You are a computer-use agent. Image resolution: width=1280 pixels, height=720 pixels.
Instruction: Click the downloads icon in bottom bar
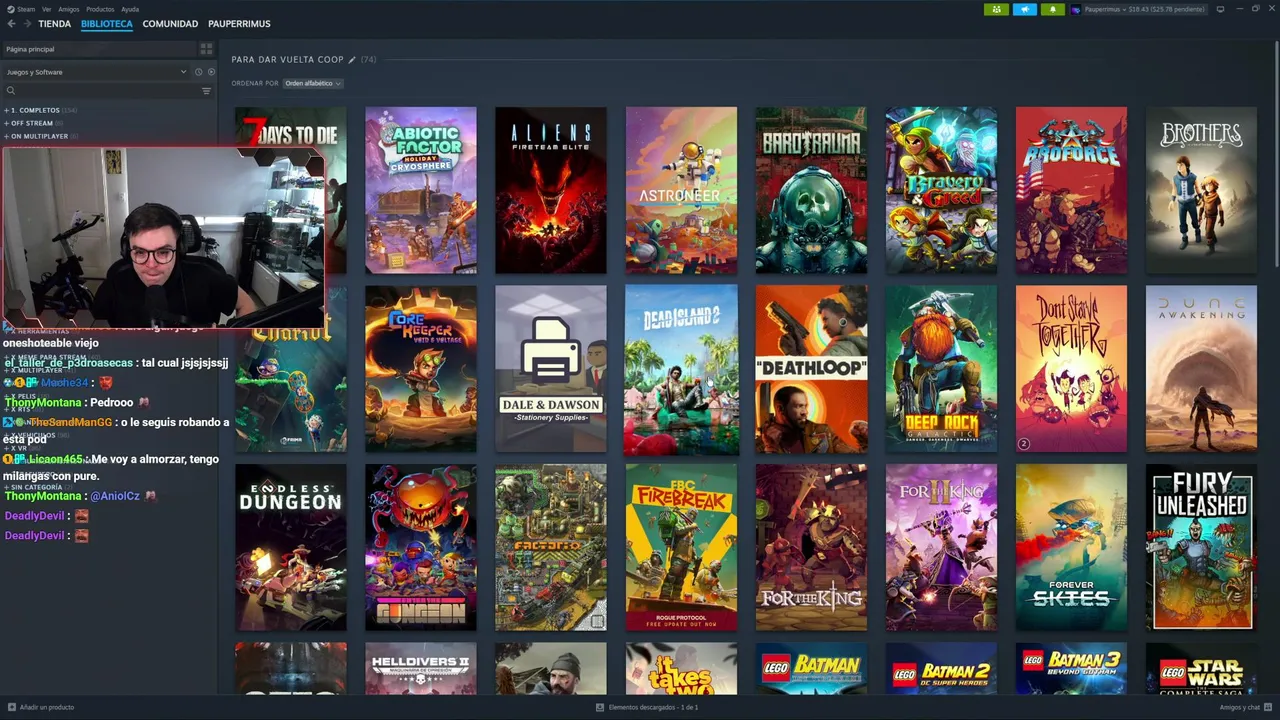pyautogui.click(x=600, y=707)
